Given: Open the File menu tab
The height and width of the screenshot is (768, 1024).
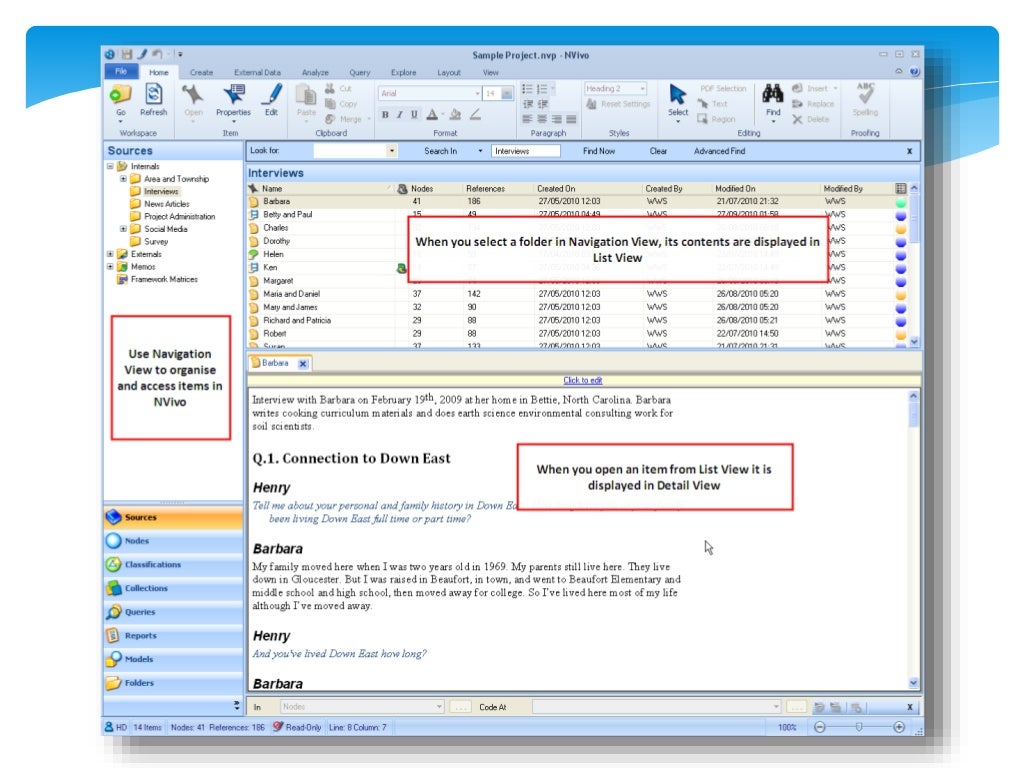Looking at the screenshot, I should (121, 71).
